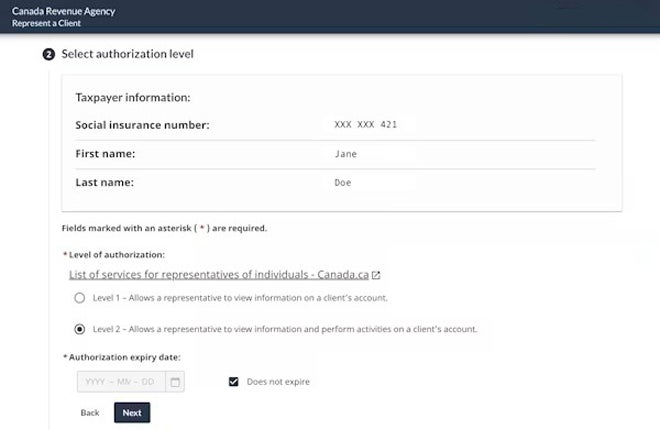
Task: Select the Level 2 radio button
Action: tap(80, 329)
